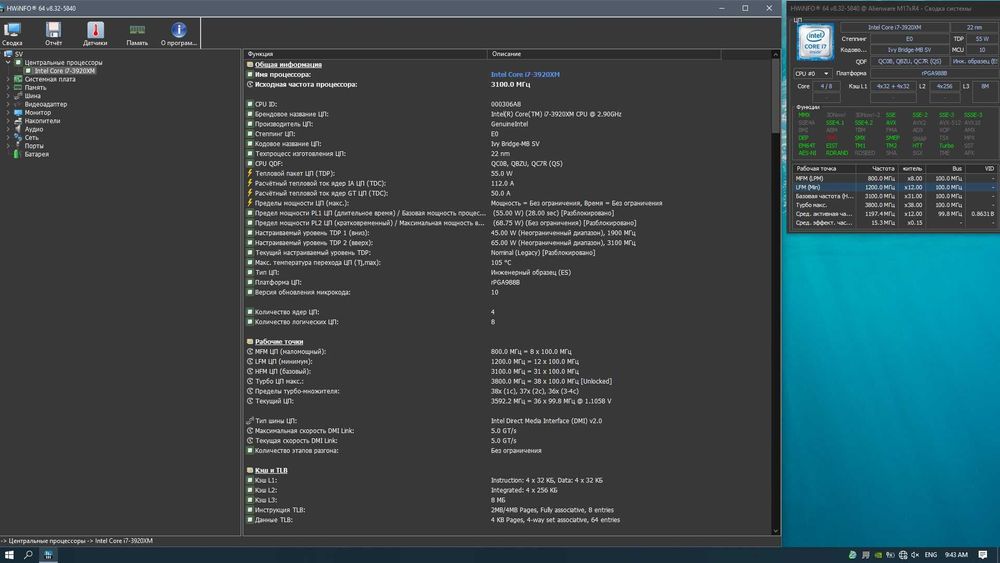The height and width of the screenshot is (563, 1000).
Task: Open the CPU #0 dropdown selector
Action: [812, 73]
